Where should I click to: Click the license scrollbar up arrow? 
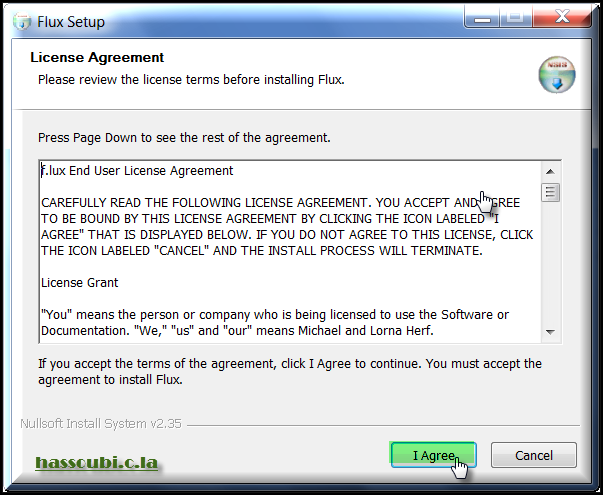(x=550, y=172)
